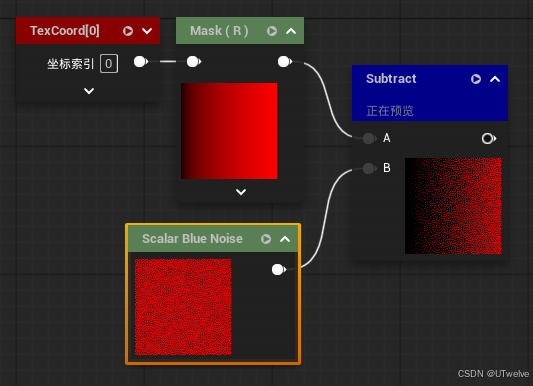Screen dimensions: 533x386
Task: Click the Subtract node output pin
Action: coord(489,138)
